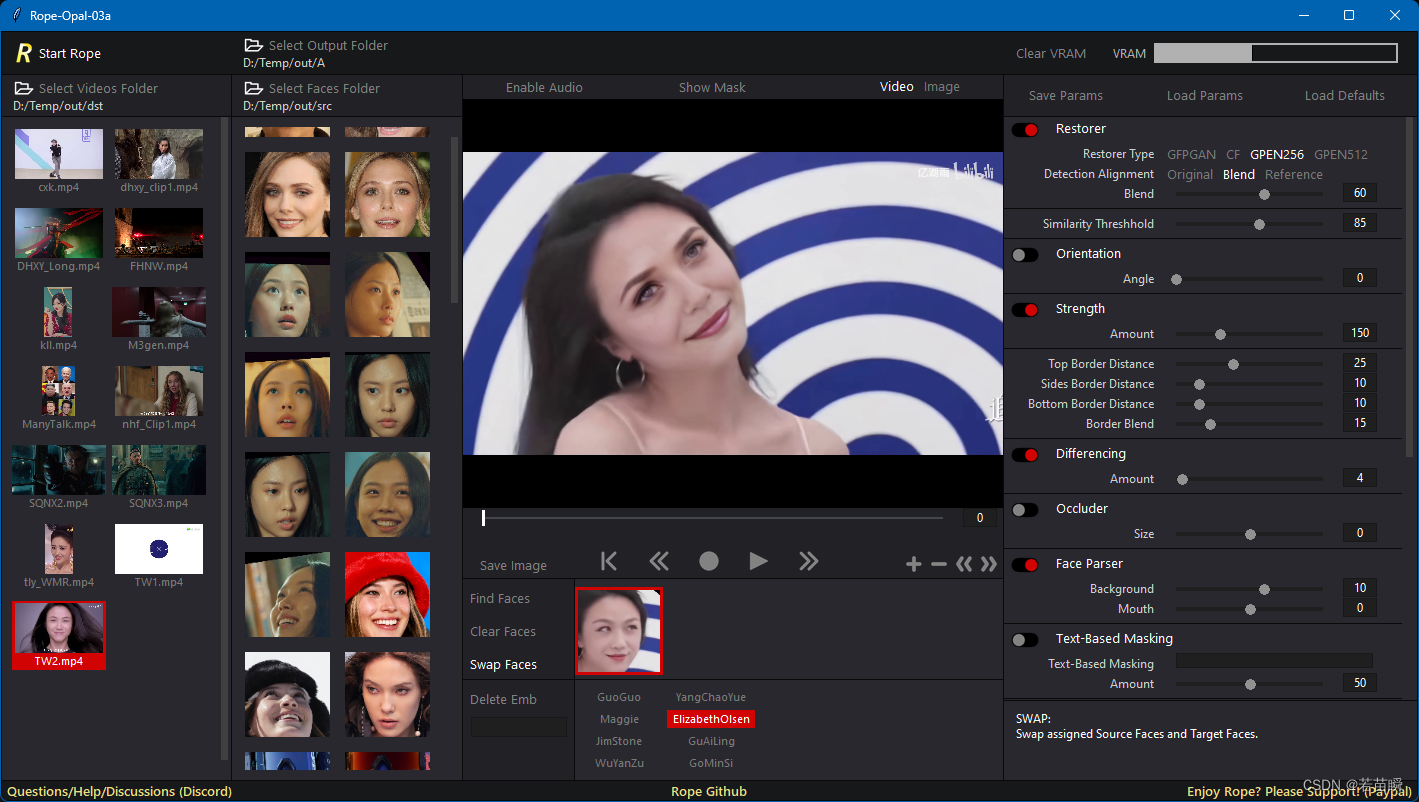Toggle the Face Parser switch
Image resolution: width=1419 pixels, height=802 pixels.
(1025, 564)
